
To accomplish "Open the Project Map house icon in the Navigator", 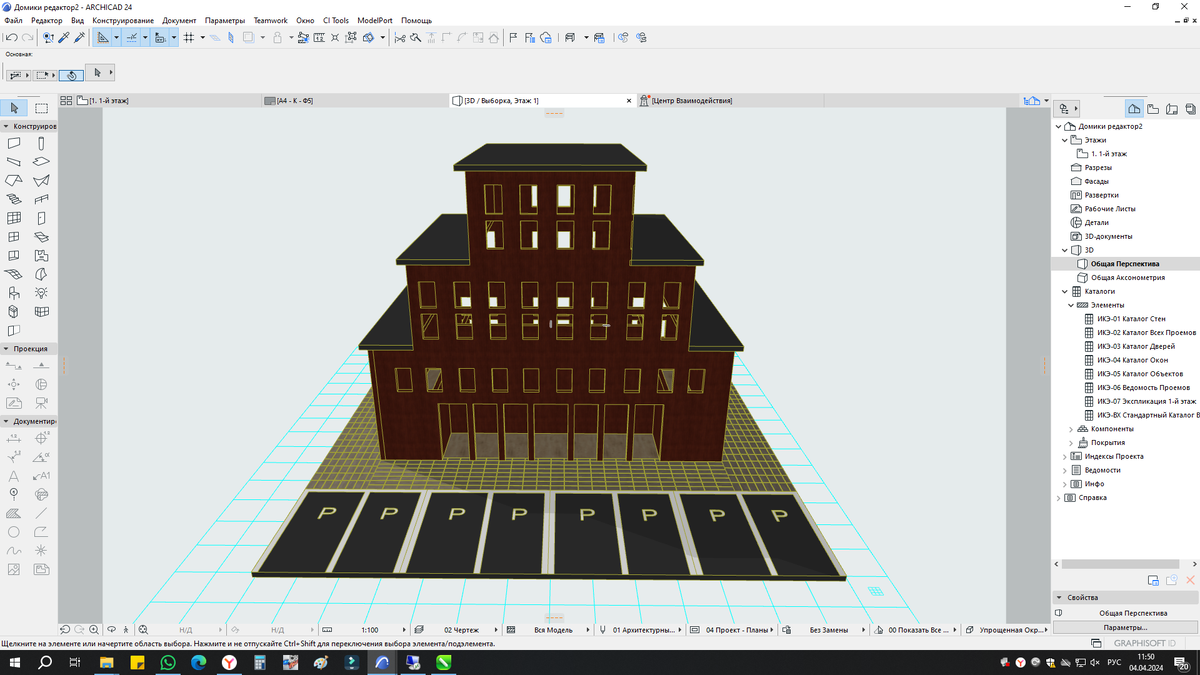I will [1134, 108].
